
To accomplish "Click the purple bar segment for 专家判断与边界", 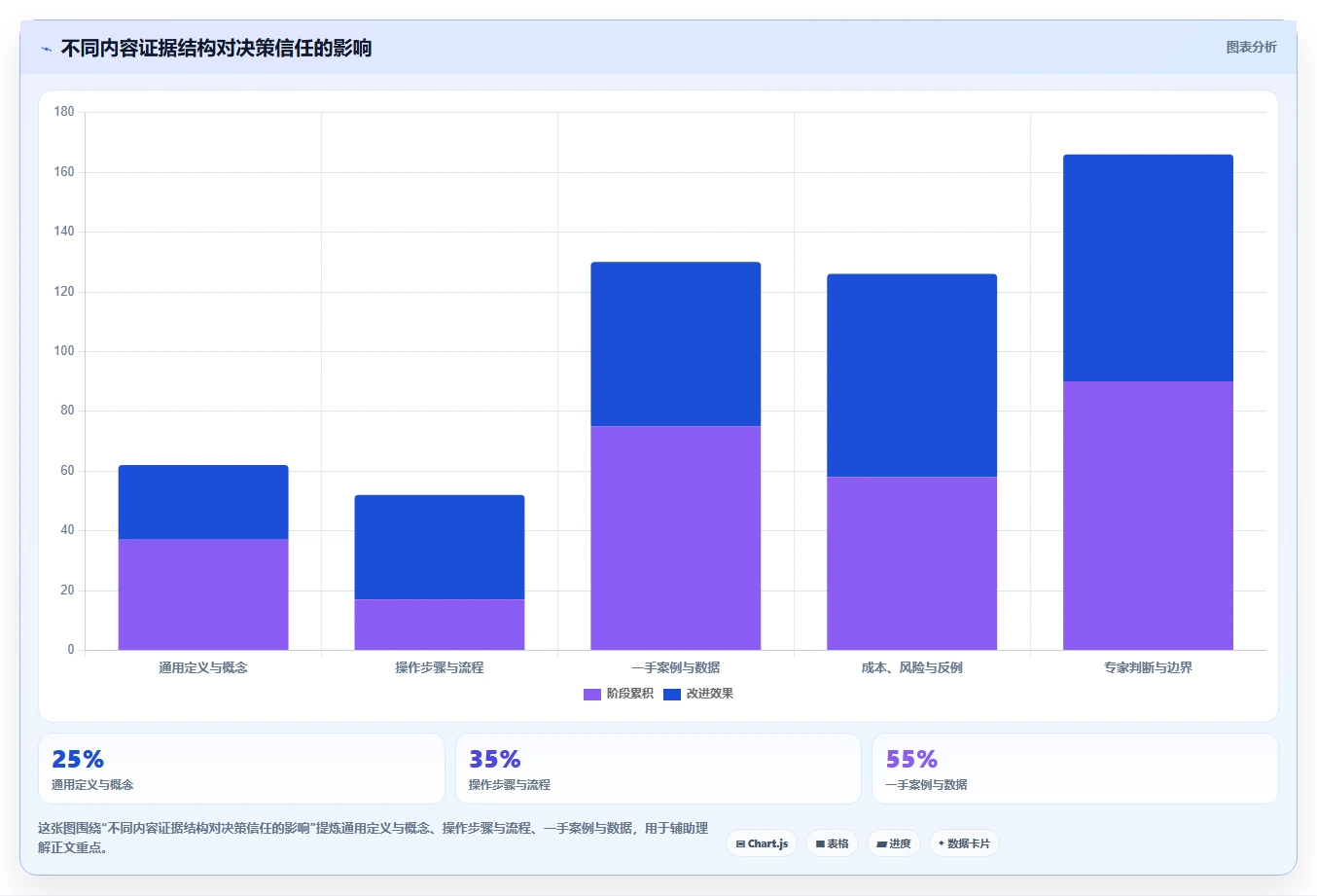I will [1148, 516].
